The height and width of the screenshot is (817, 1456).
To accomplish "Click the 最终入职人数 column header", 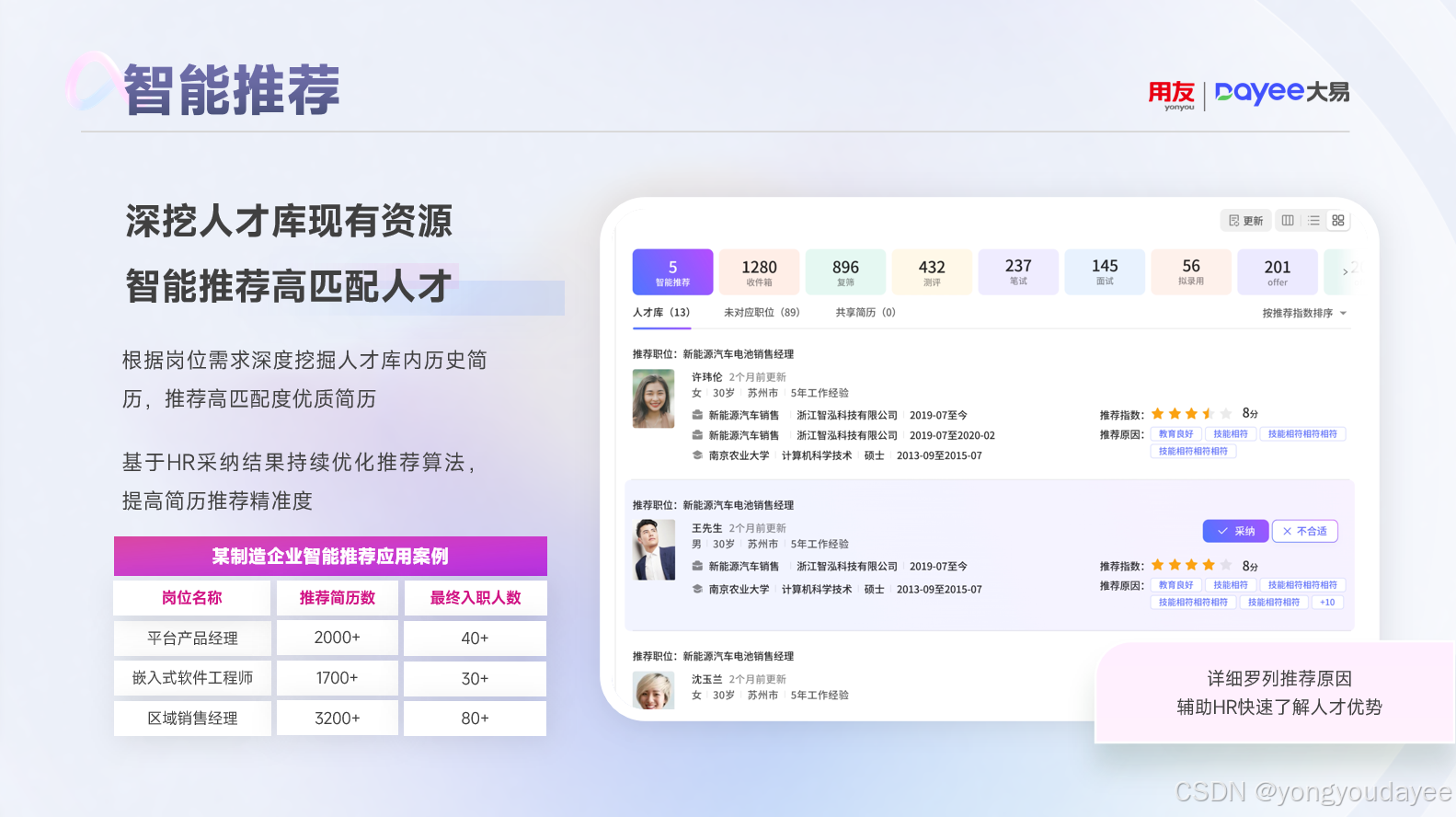I will 475,598.
